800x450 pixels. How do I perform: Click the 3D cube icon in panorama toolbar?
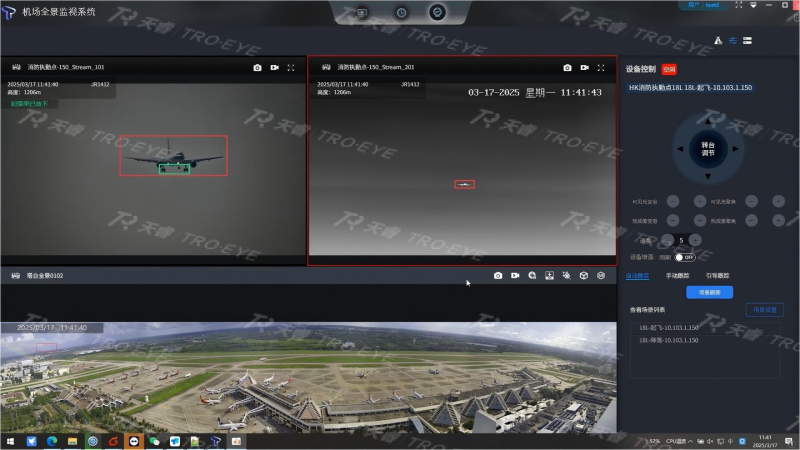pos(584,275)
